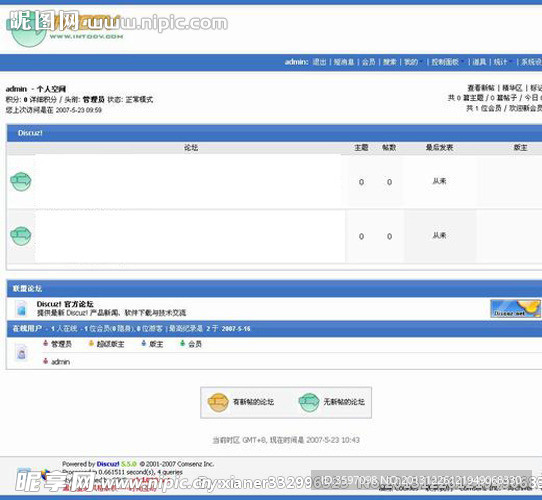Click the green 无新帖的论坛 icon

(309, 402)
